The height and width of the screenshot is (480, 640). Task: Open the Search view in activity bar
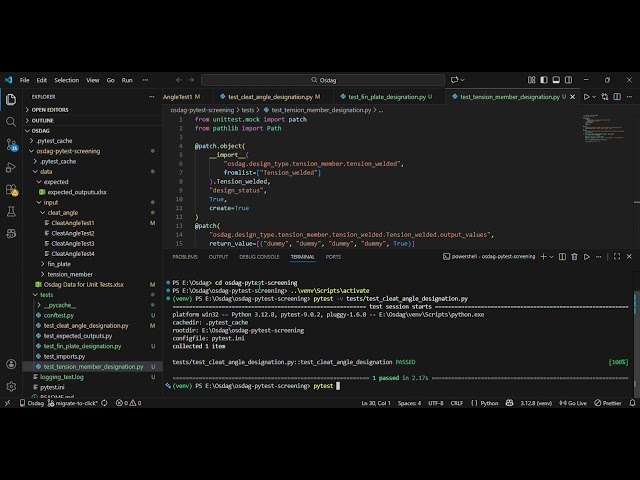pos(11,122)
